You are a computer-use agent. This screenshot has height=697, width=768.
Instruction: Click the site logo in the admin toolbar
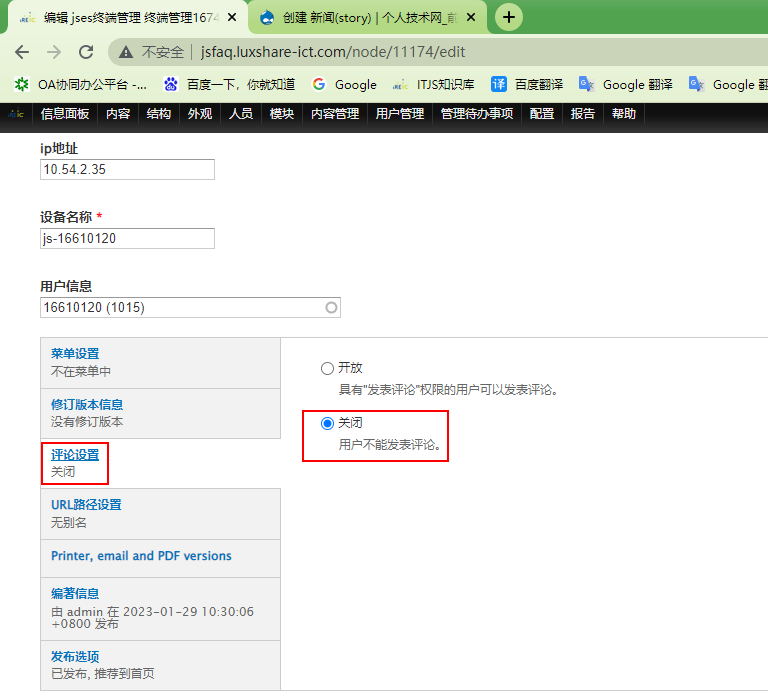pos(16,114)
